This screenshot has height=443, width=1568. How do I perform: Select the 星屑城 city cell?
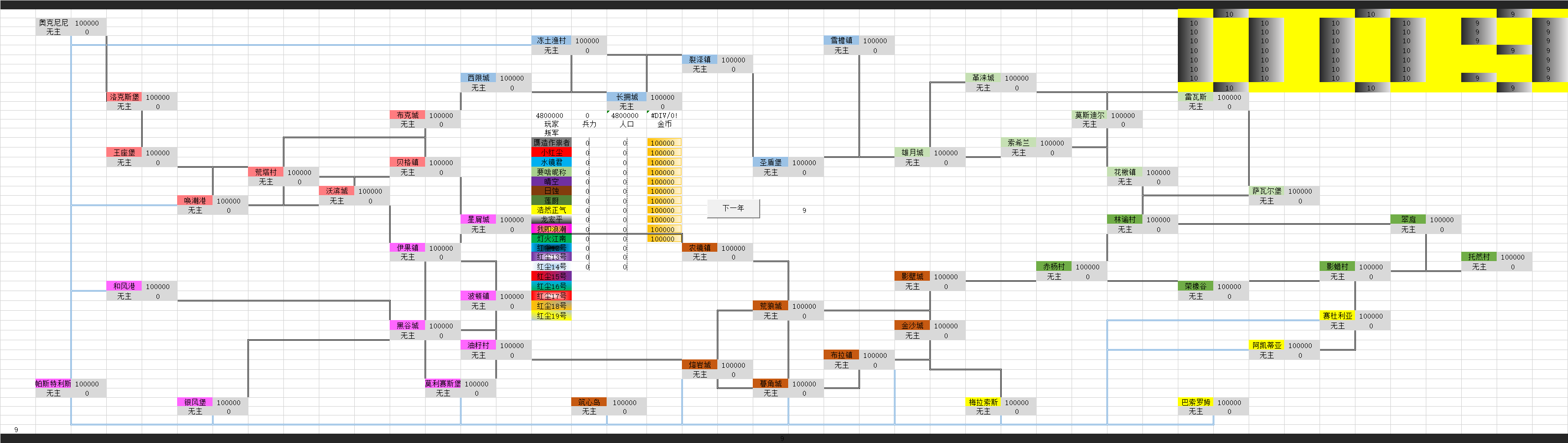(x=478, y=220)
